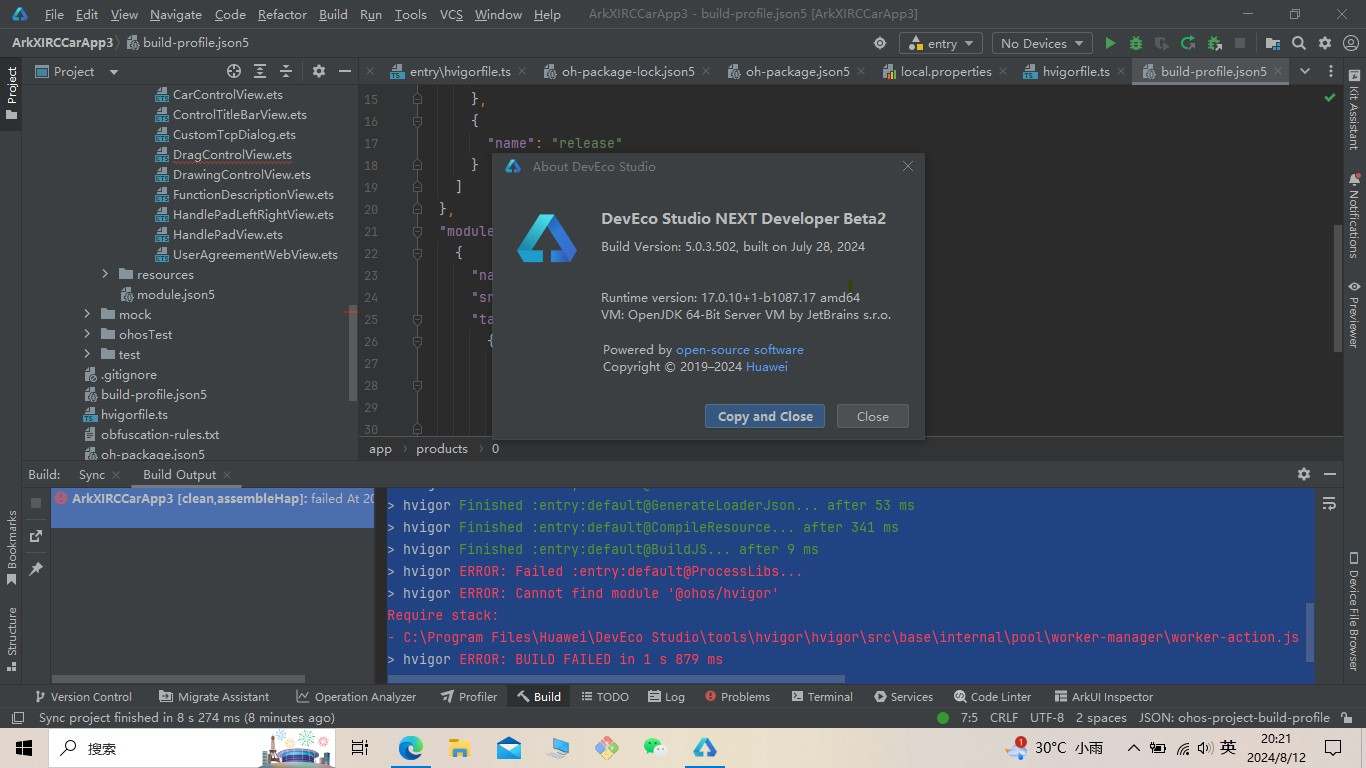This screenshot has width=1366, height=768.
Task: Open the open-source software link
Action: (740, 349)
